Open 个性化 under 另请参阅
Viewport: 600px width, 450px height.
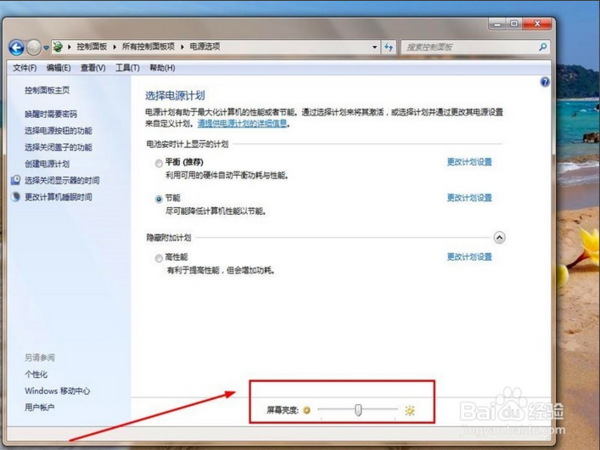pyautogui.click(x=36, y=375)
